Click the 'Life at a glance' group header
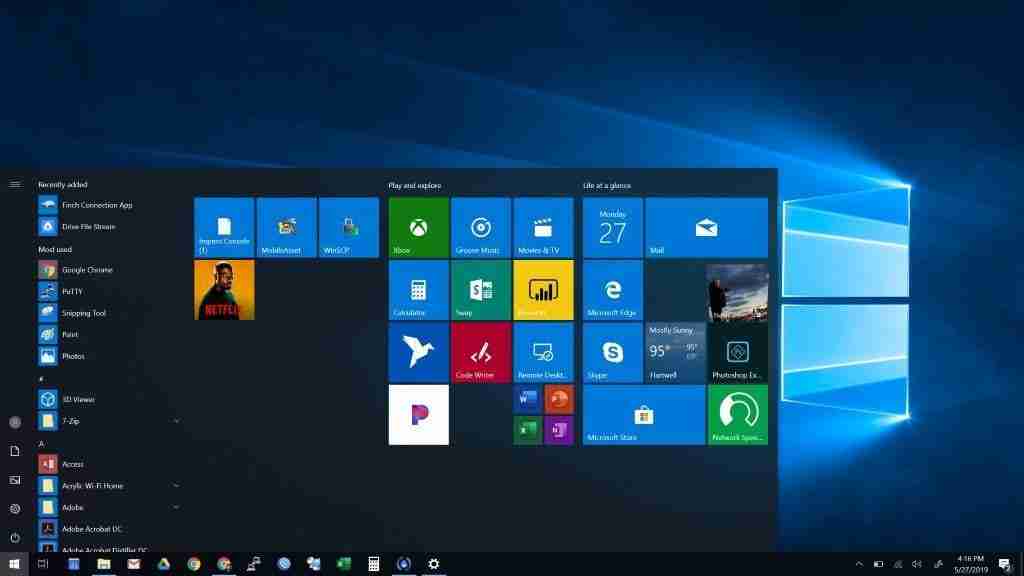Image resolution: width=1024 pixels, height=576 pixels. point(607,185)
